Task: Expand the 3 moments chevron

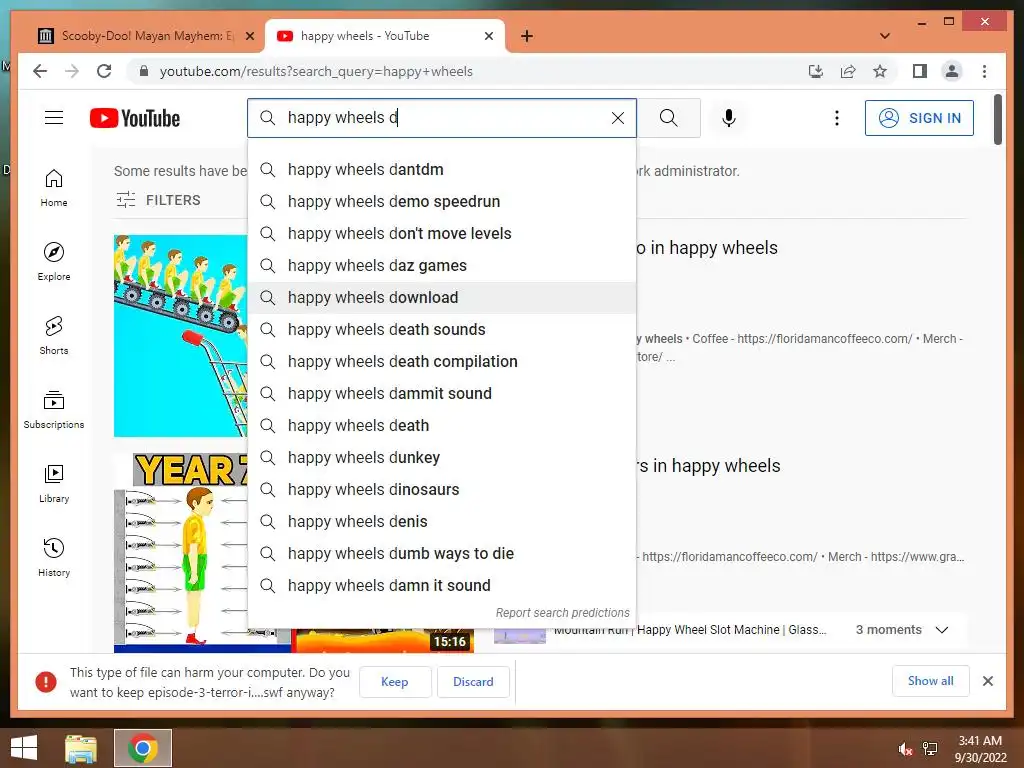Action: (942, 630)
